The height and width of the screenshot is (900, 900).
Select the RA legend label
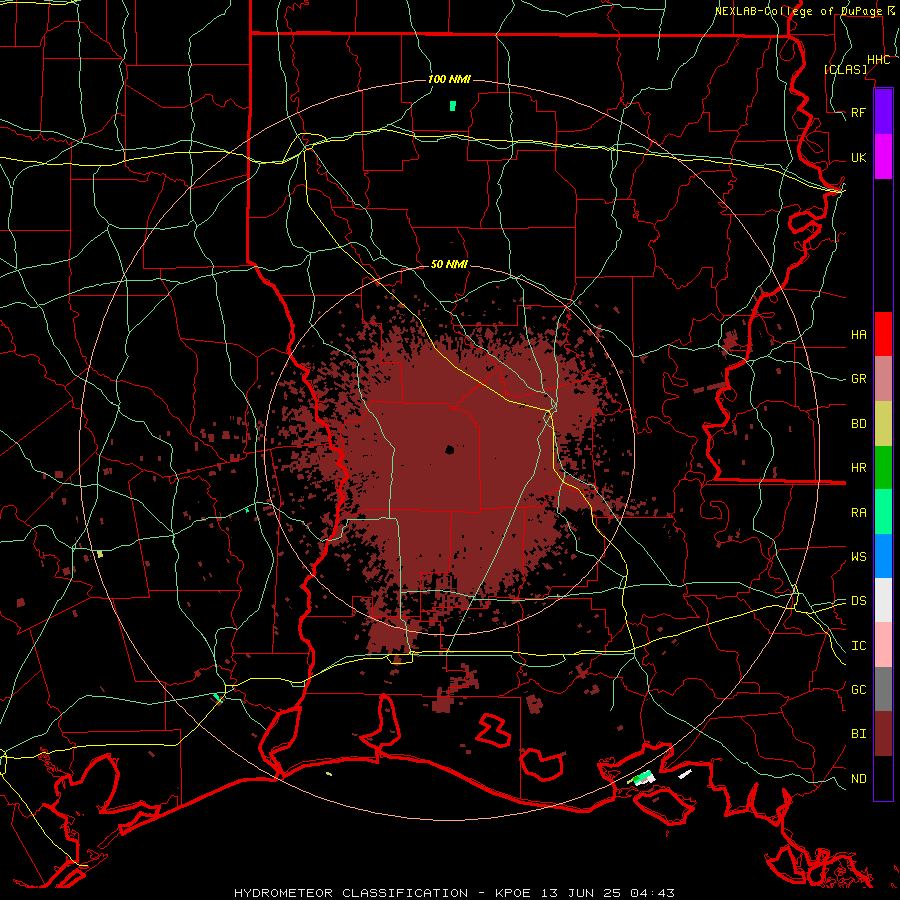[x=859, y=513]
